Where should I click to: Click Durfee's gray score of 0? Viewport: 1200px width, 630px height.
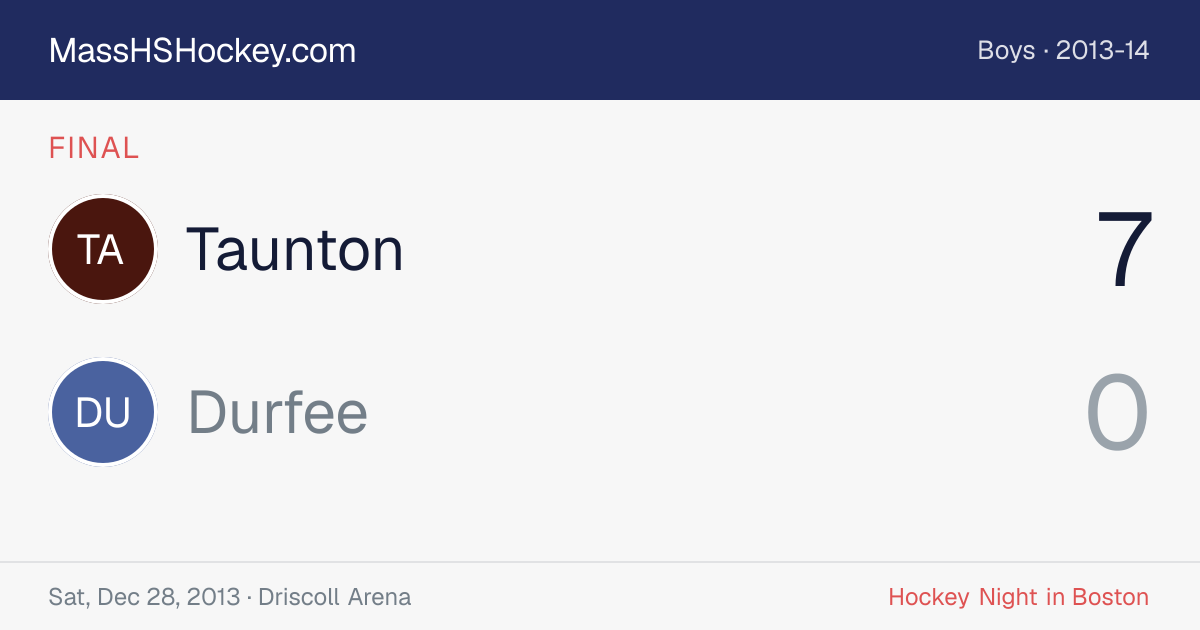1118,412
